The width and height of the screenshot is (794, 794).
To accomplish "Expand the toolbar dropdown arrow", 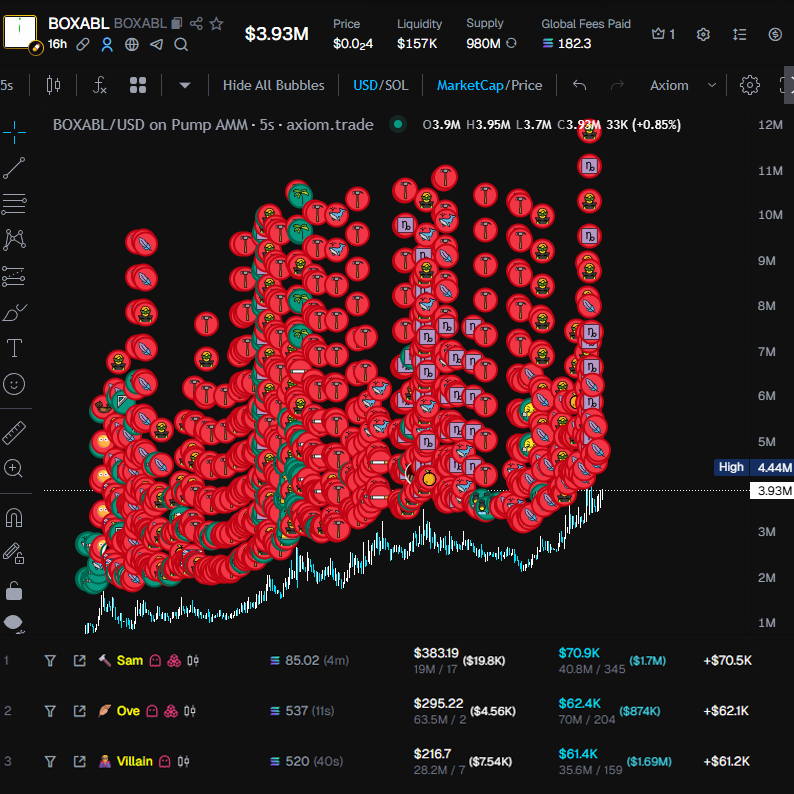I will coord(185,85).
